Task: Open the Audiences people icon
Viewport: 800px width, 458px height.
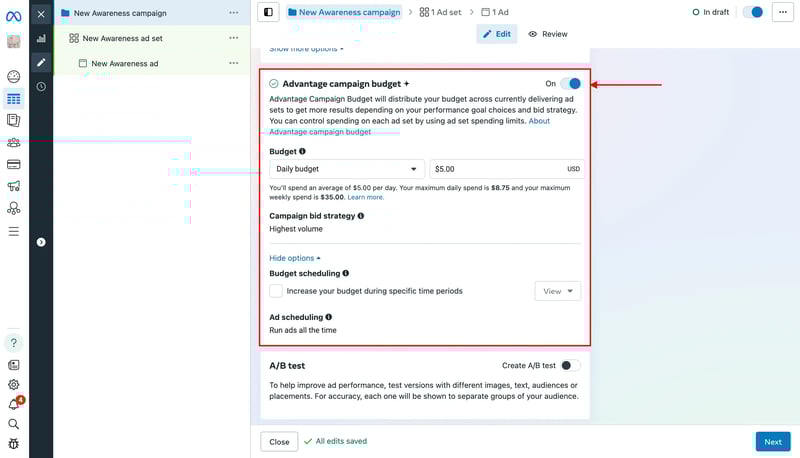Action: (14, 143)
